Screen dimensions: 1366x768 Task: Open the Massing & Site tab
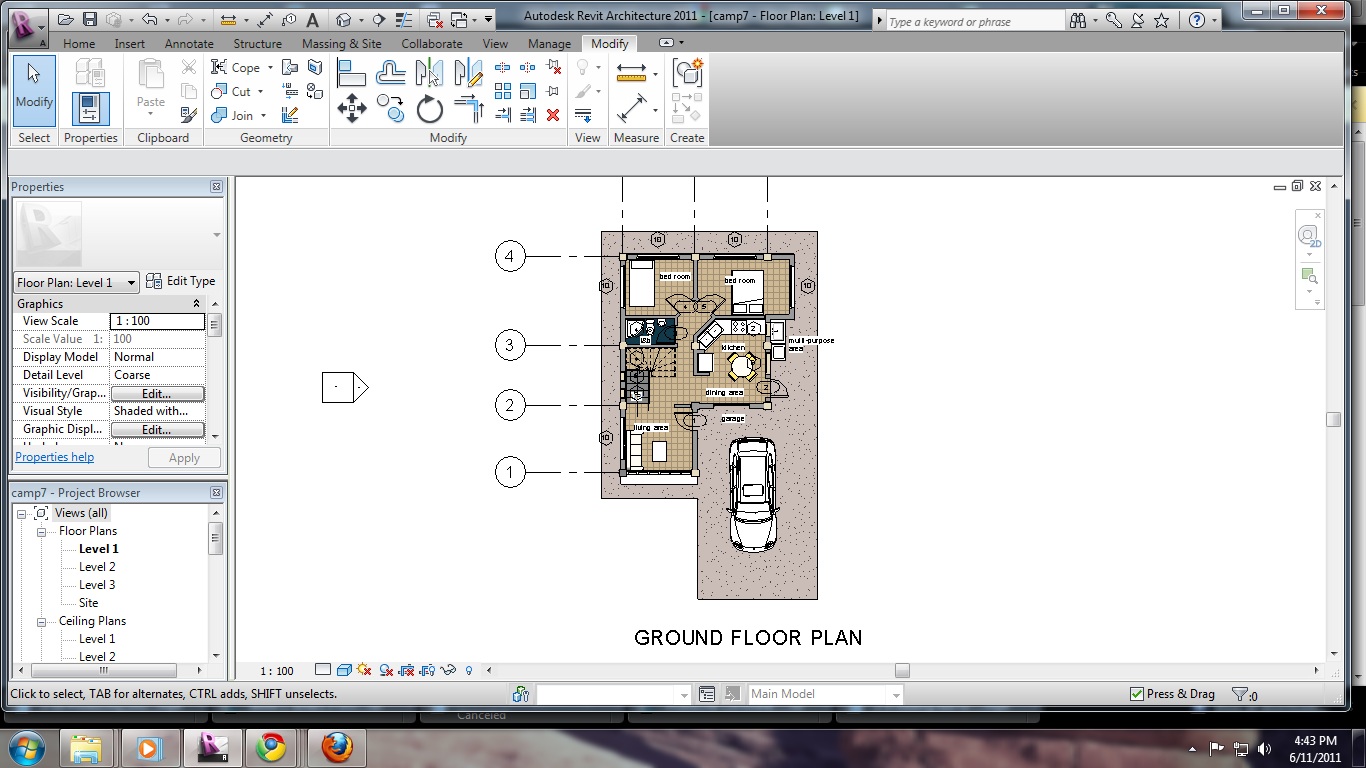click(341, 44)
